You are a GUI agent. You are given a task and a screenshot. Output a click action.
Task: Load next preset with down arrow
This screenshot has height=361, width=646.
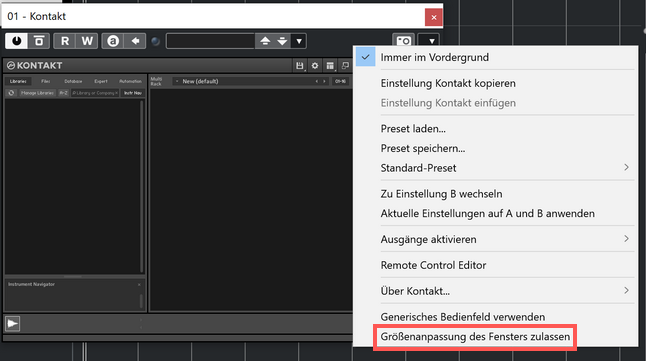(x=282, y=41)
